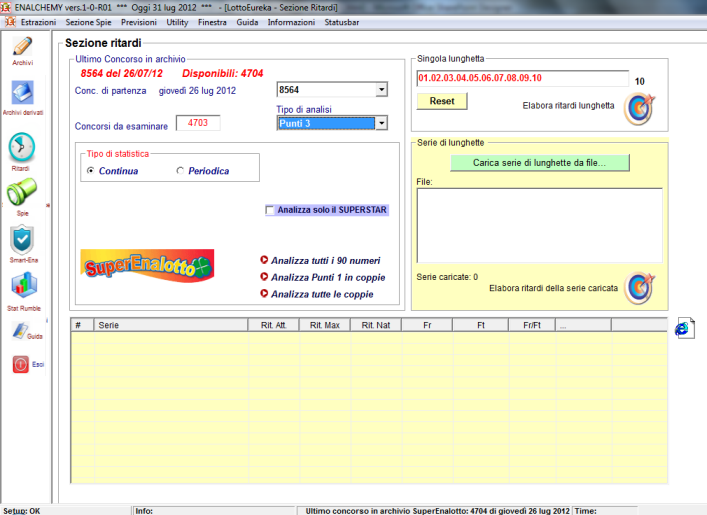
Task: Expand the 8564 concorso dropdown
Action: (381, 89)
